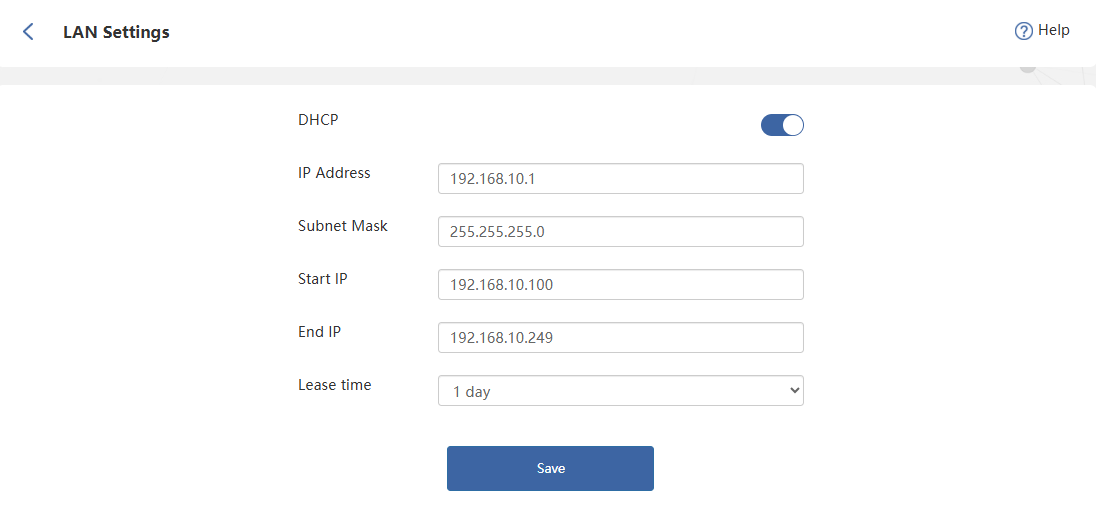Select the Subnet Mask label text
Screen dimensions: 1096x520
[x=343, y=226]
